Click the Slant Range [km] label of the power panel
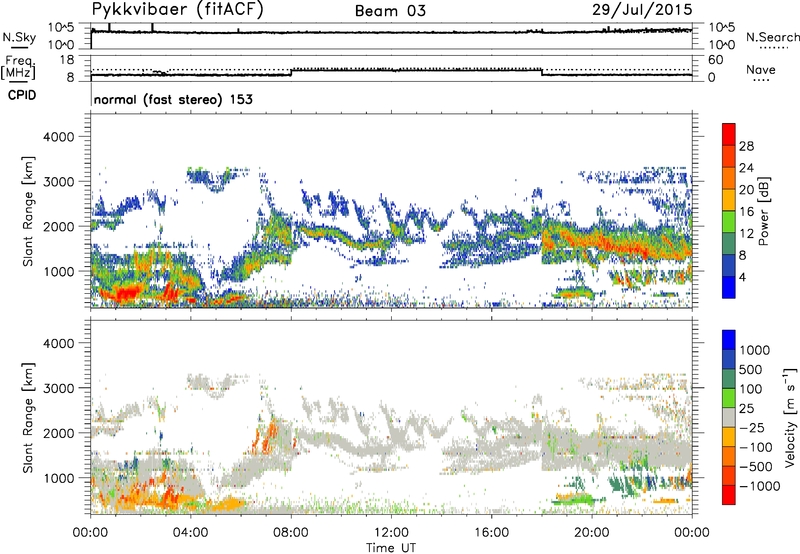 pos(28,211)
